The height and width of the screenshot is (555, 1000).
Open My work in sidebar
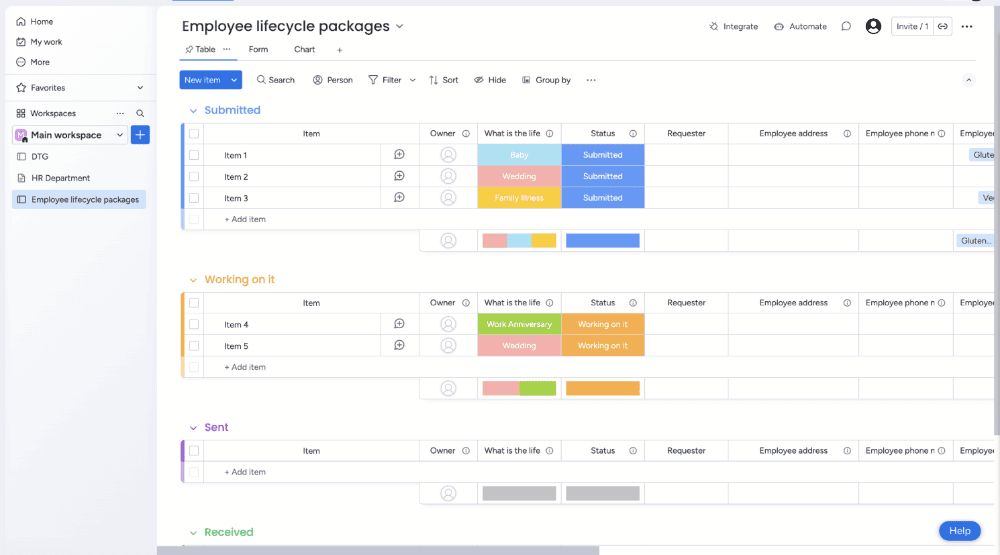(x=39, y=42)
